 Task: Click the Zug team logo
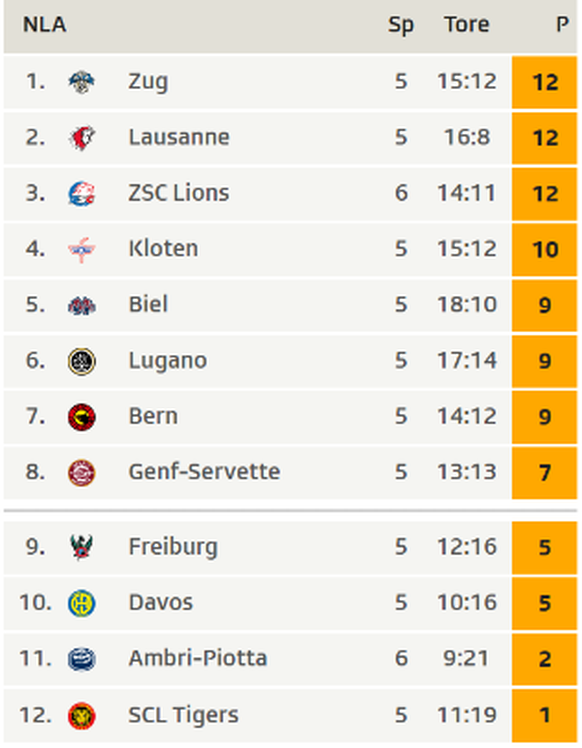pos(82,82)
